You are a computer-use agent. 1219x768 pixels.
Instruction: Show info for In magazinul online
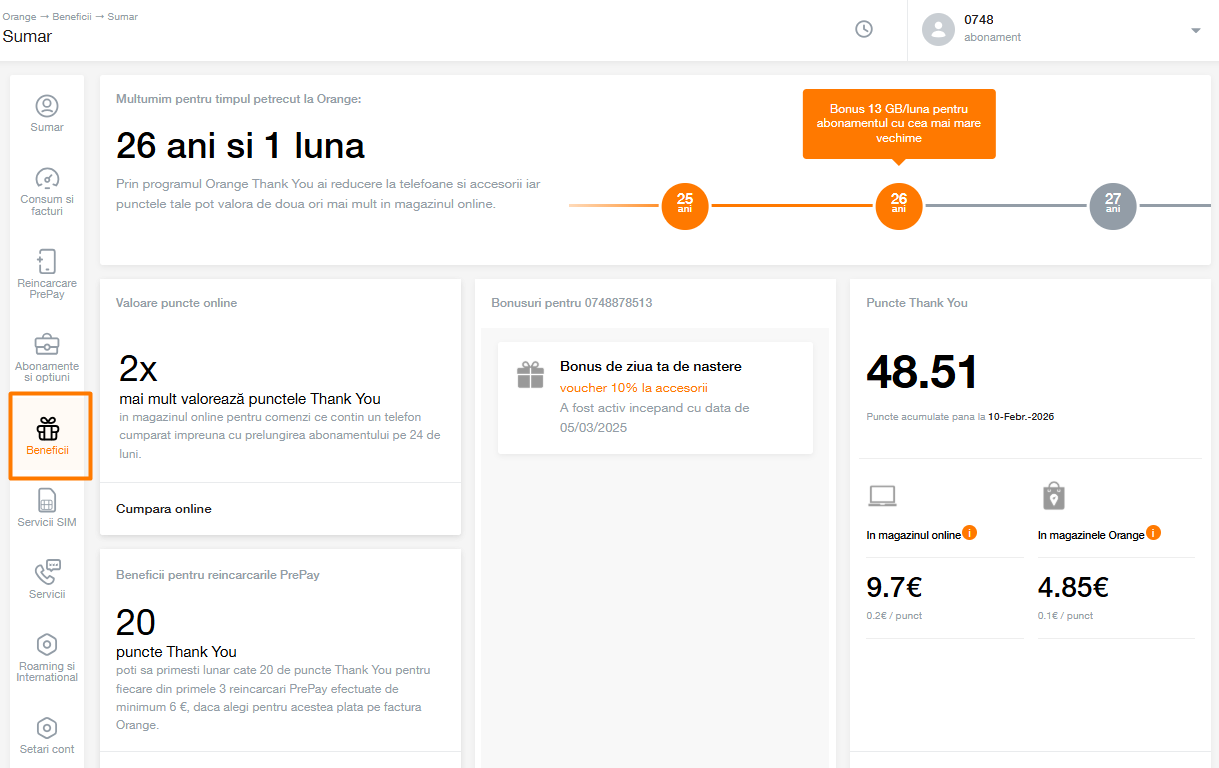[969, 533]
